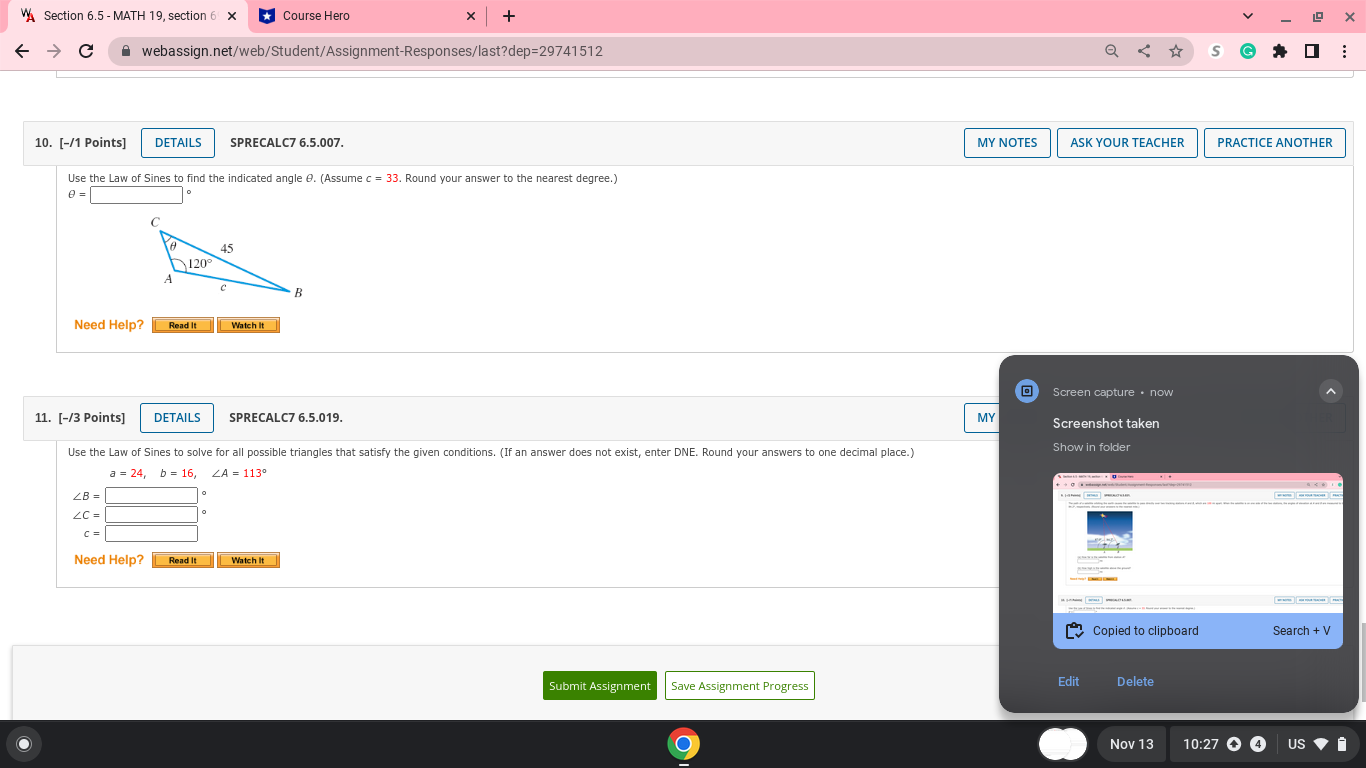Collapse the Screen capture notification chevron
Viewport: 1366px width, 768px height.
click(x=1331, y=391)
